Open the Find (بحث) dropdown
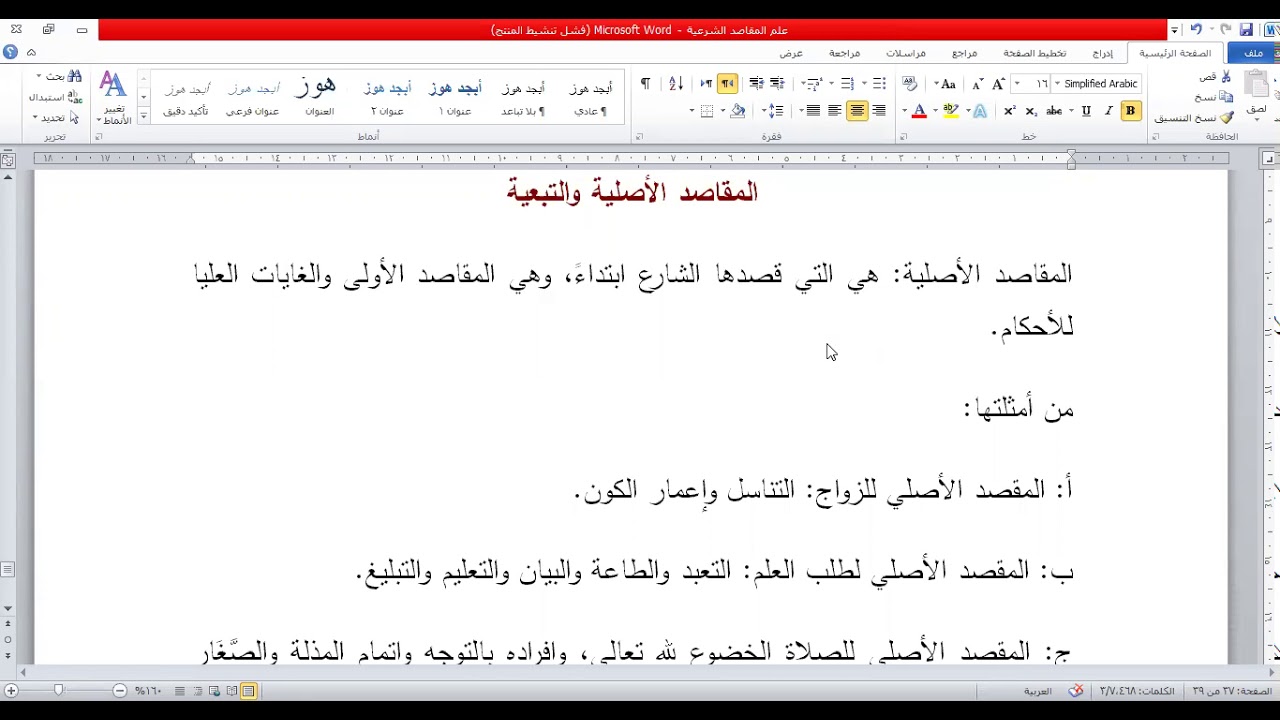 [61, 77]
